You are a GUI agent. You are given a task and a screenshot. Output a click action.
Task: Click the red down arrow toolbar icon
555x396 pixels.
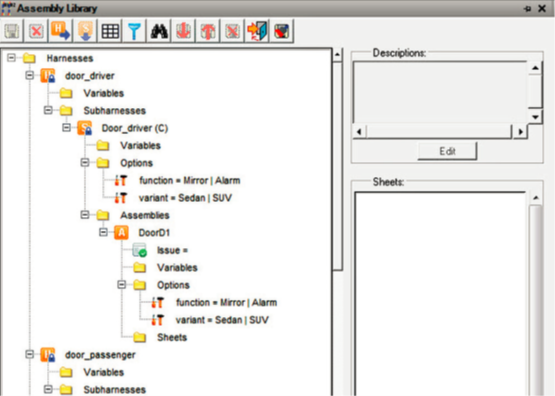pos(183,31)
